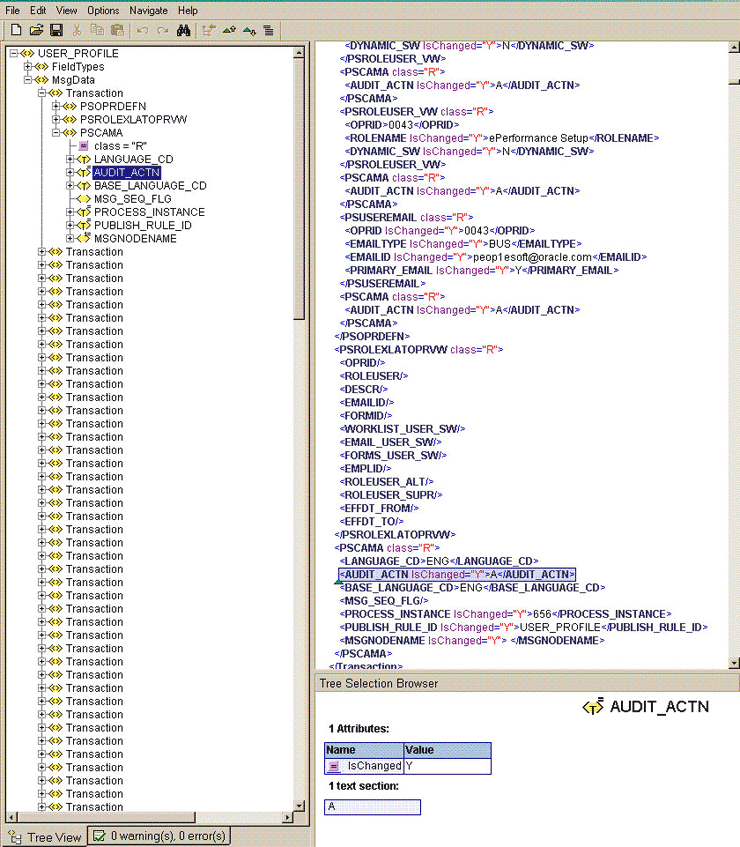Create a new document via toolbar icon
Image resolution: width=740 pixels, height=847 pixels.
(x=16, y=30)
